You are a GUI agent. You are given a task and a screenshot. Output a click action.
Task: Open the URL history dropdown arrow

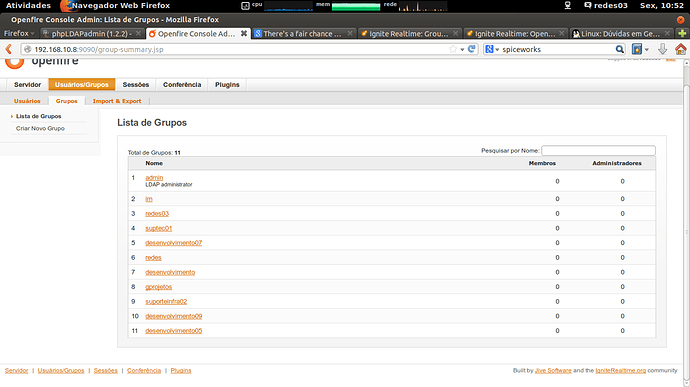462,49
